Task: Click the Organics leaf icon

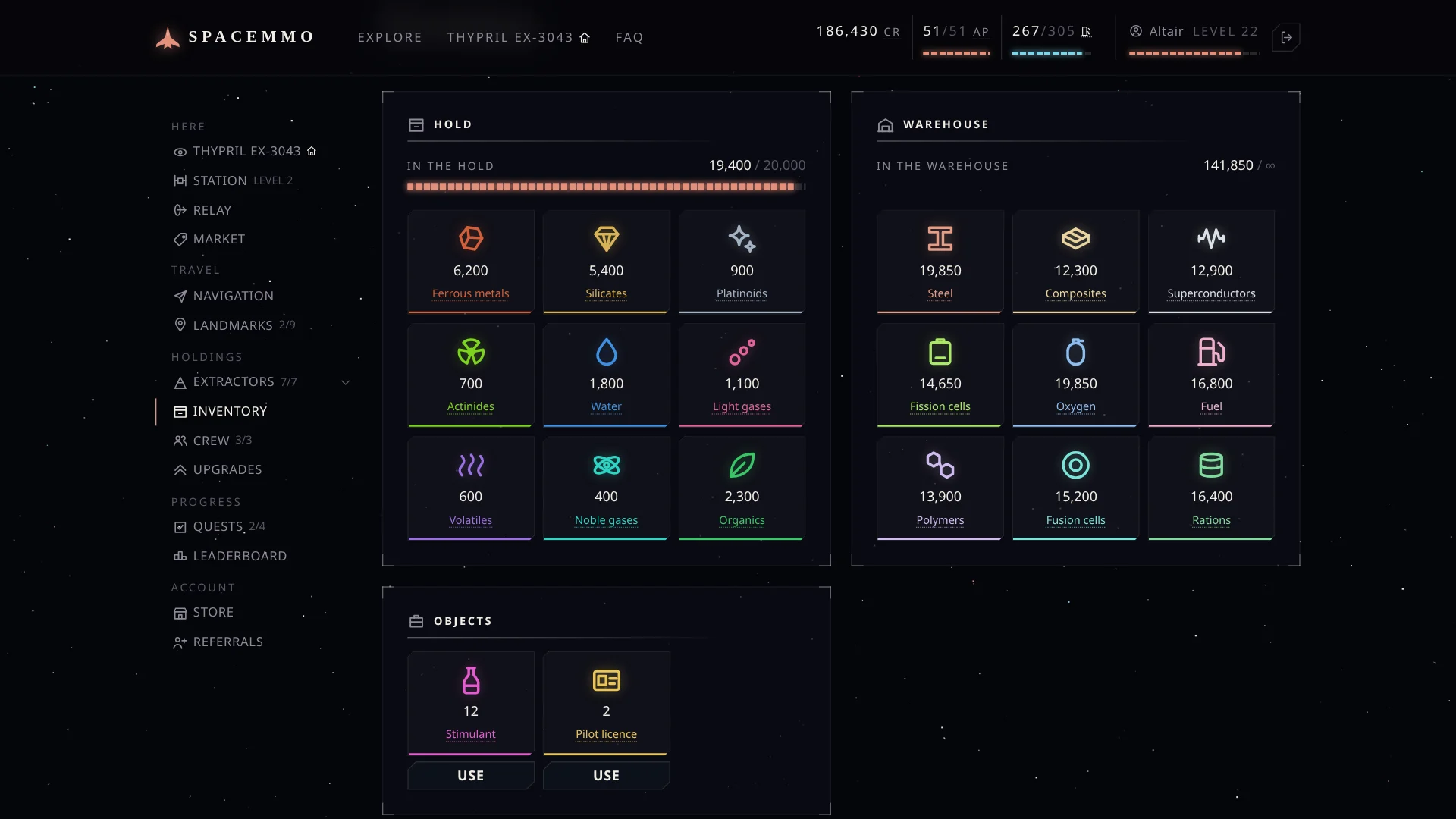Action: 742,465
